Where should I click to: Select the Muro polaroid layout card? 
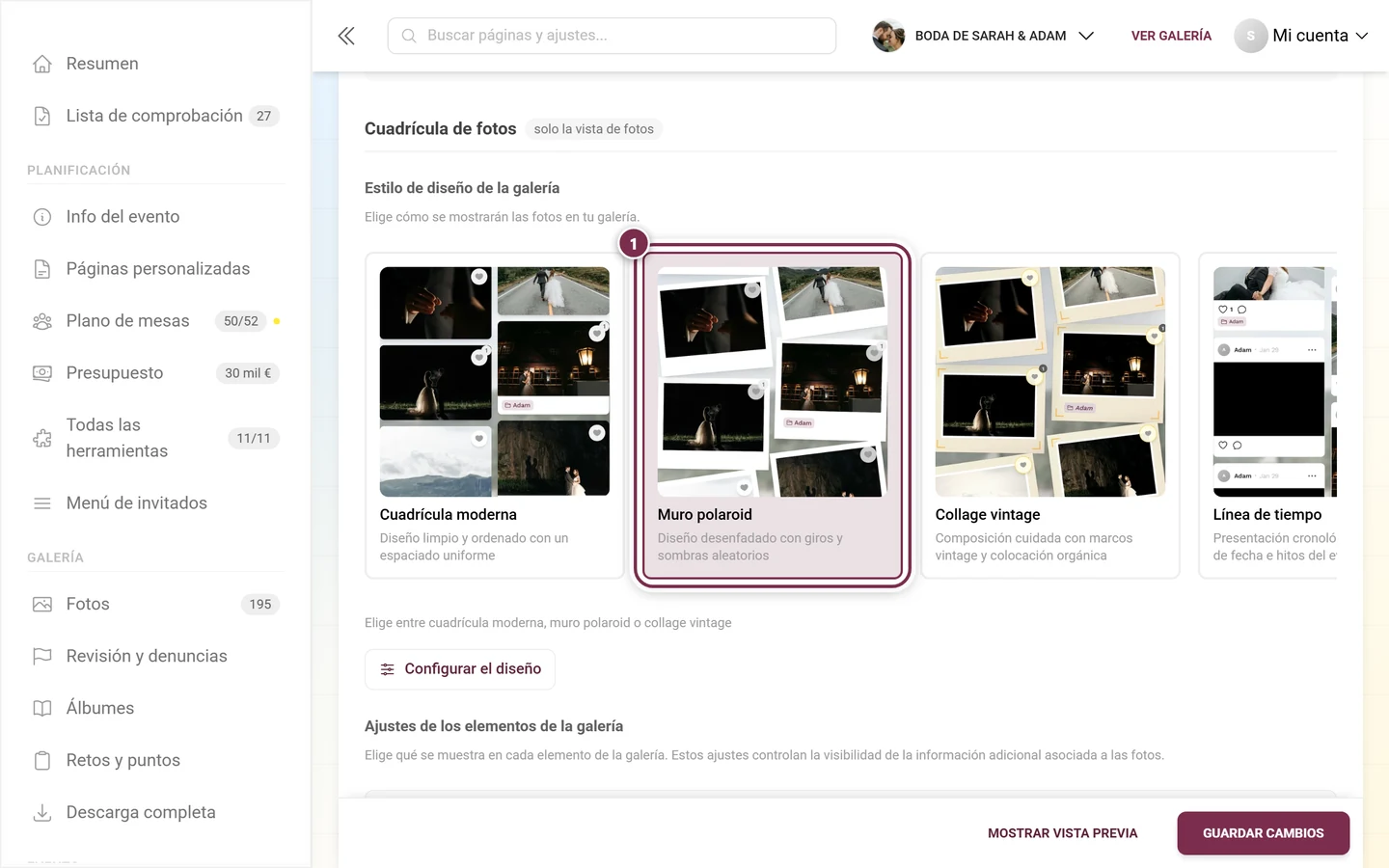coord(773,416)
